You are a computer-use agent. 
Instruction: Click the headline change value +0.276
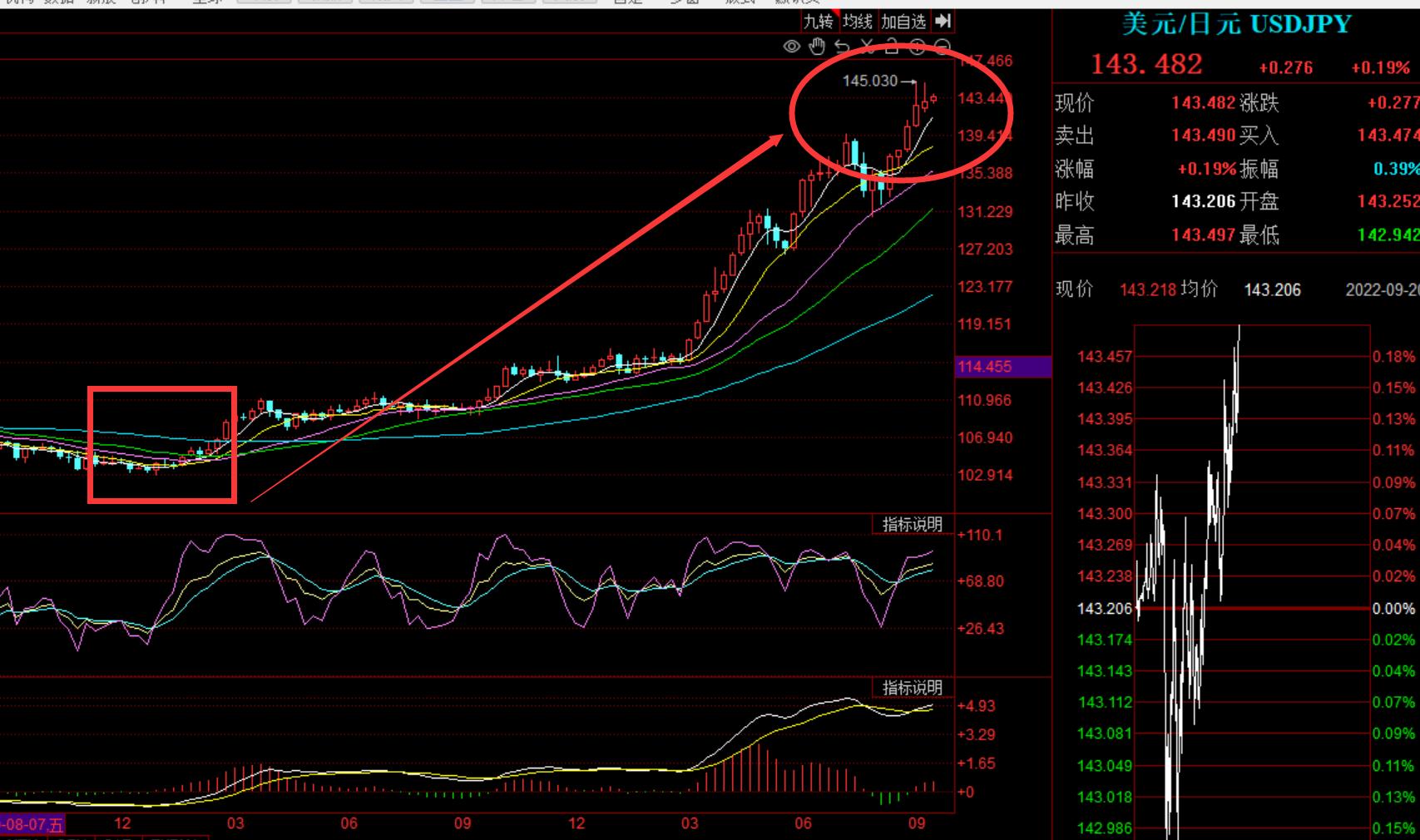(x=1285, y=68)
